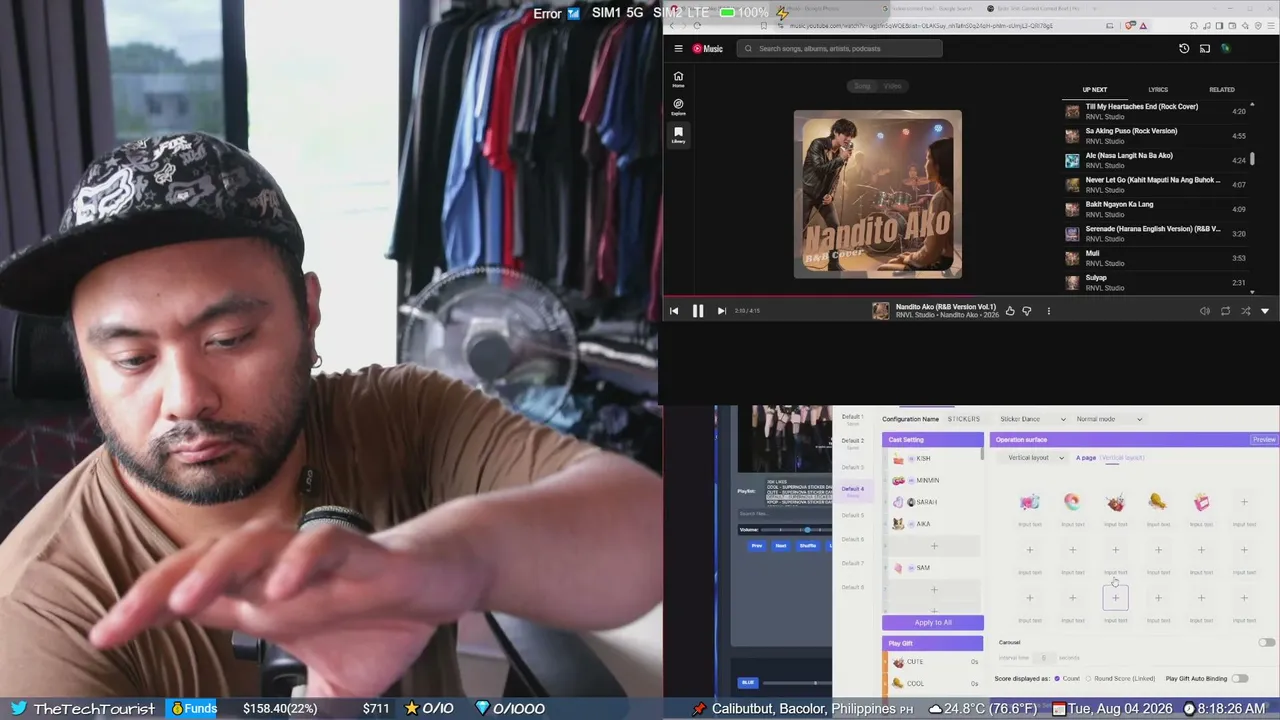Image resolution: width=1280 pixels, height=720 pixels.
Task: Switch to the Video view toggle
Action: click(892, 86)
